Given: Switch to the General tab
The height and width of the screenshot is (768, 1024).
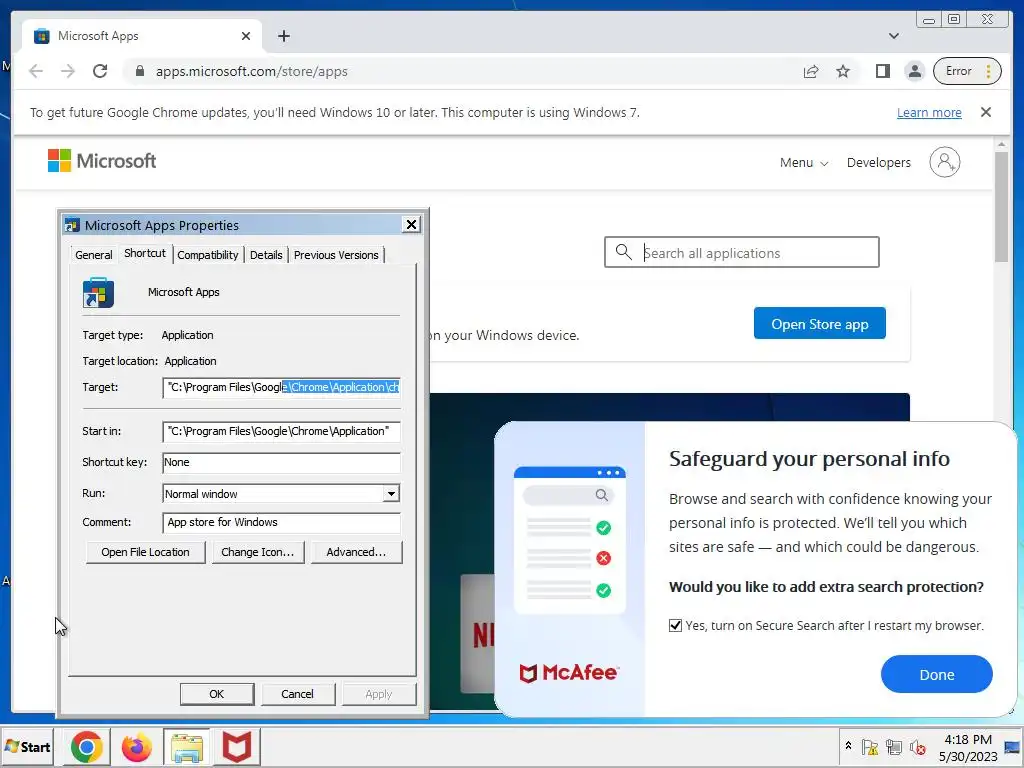Looking at the screenshot, I should [93, 255].
